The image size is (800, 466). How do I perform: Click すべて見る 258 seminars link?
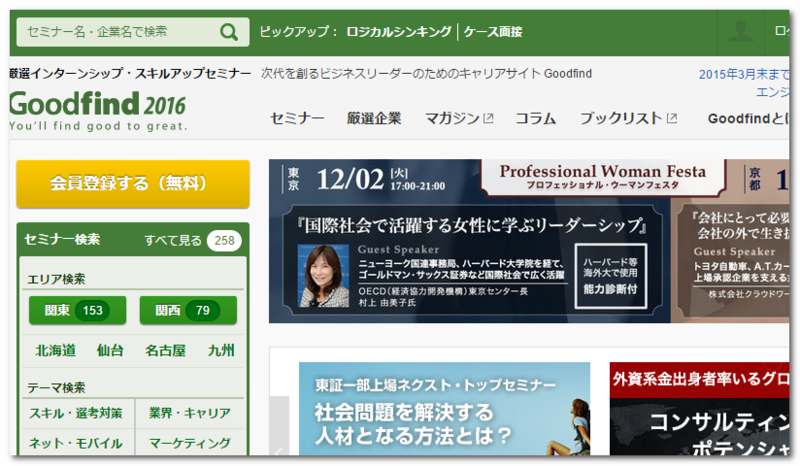(192, 240)
